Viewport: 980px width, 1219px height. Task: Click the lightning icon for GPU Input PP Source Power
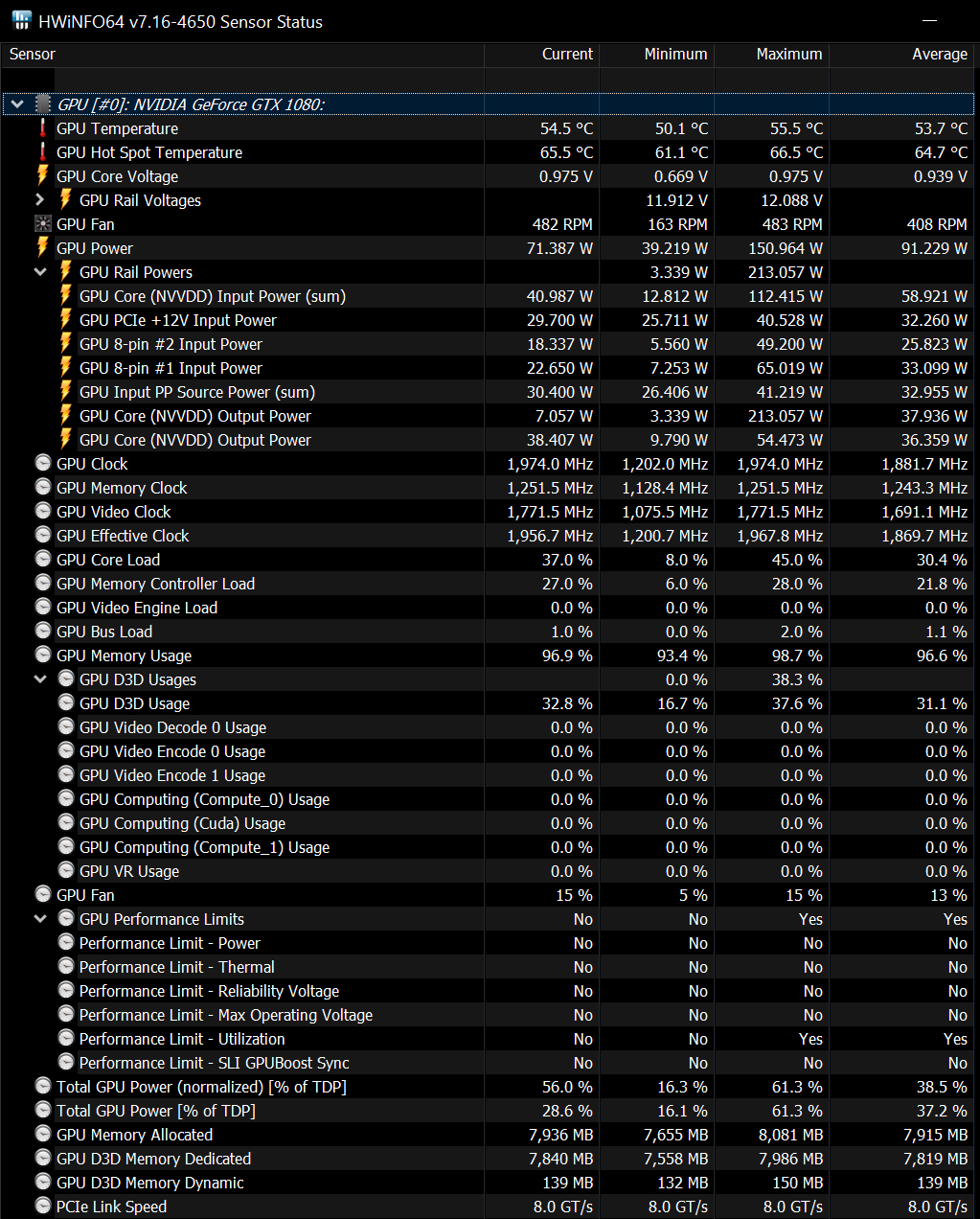click(x=66, y=391)
